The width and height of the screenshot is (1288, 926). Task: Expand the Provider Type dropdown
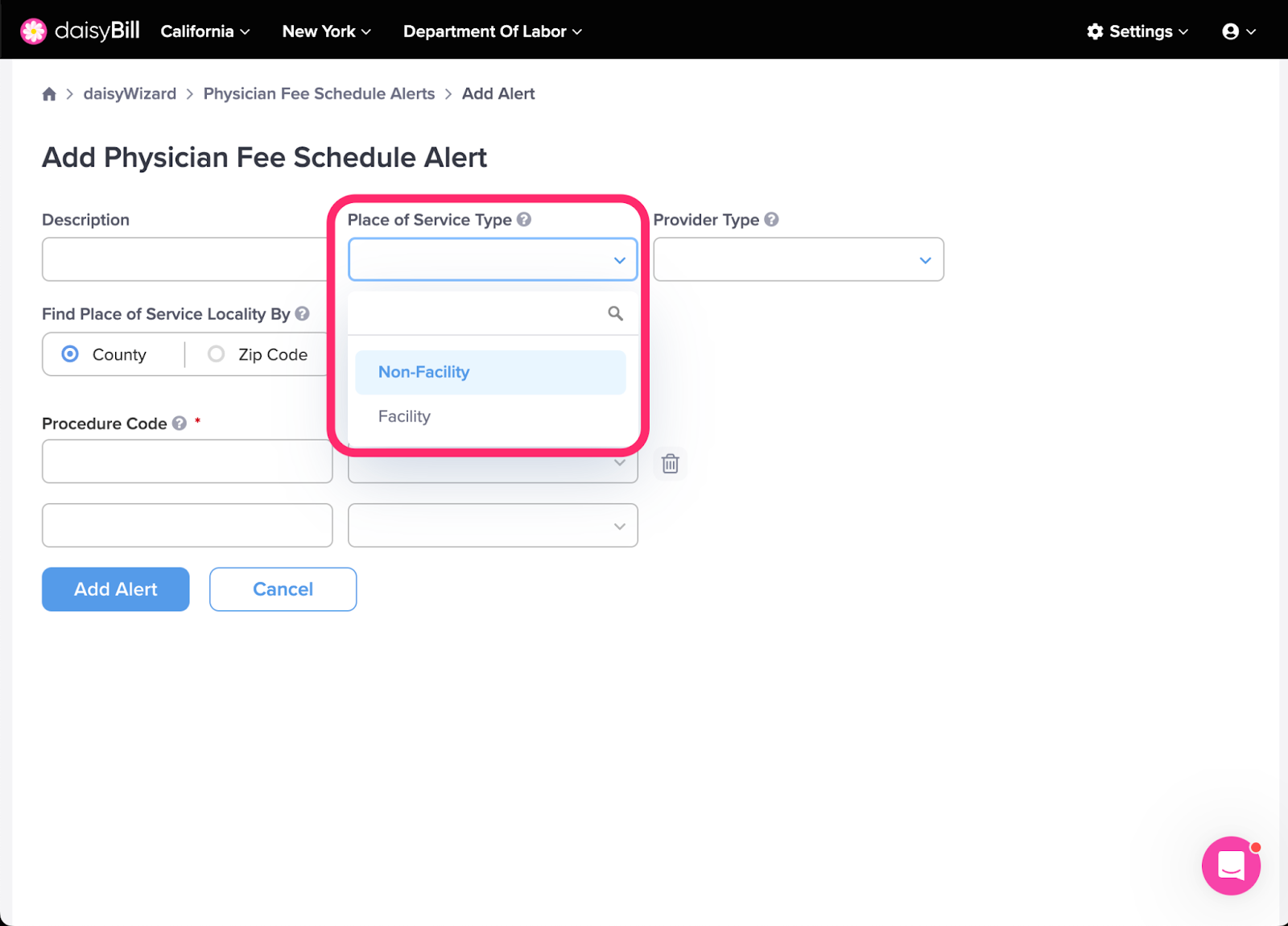tap(798, 259)
